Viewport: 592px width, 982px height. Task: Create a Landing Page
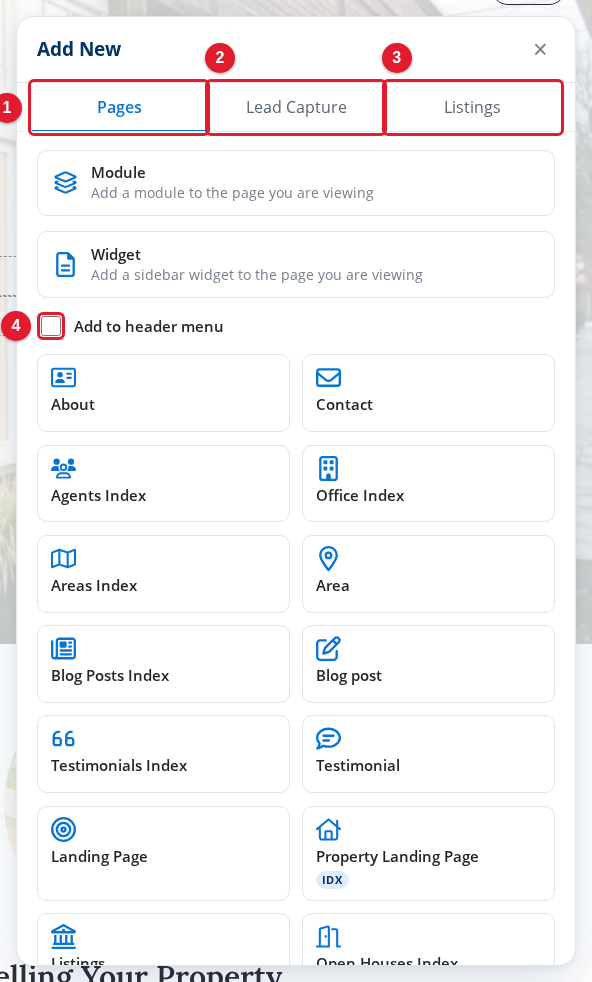(164, 853)
